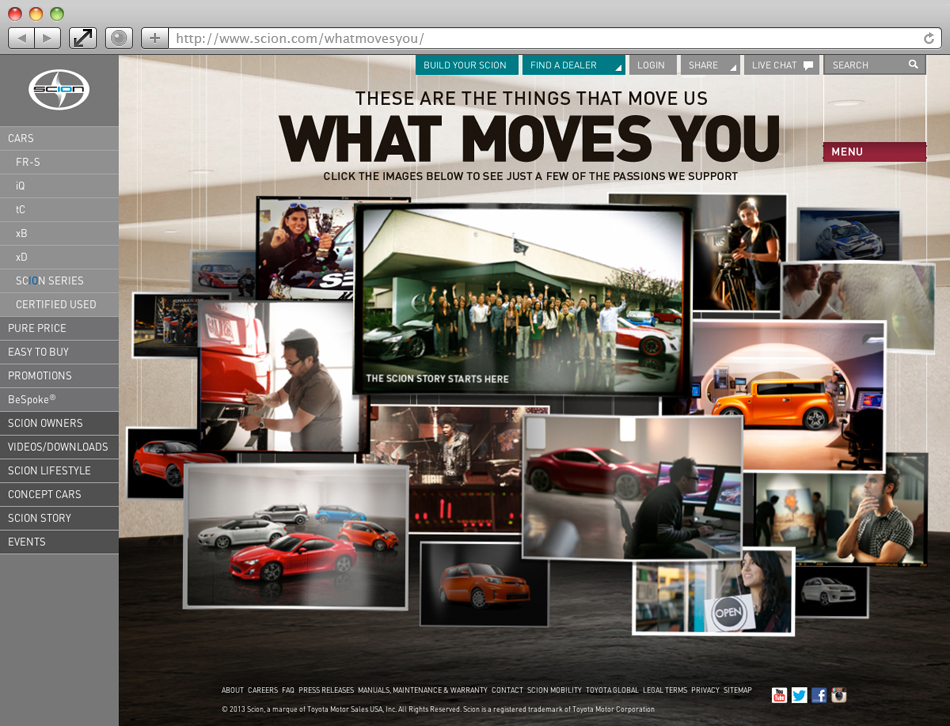Expand the Share dropdown

[x=710, y=65]
